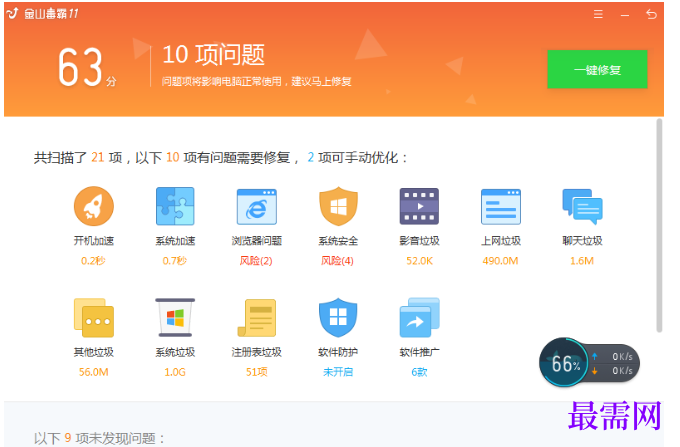
Task: Click the 软件推广 label text
Action: 419,352
